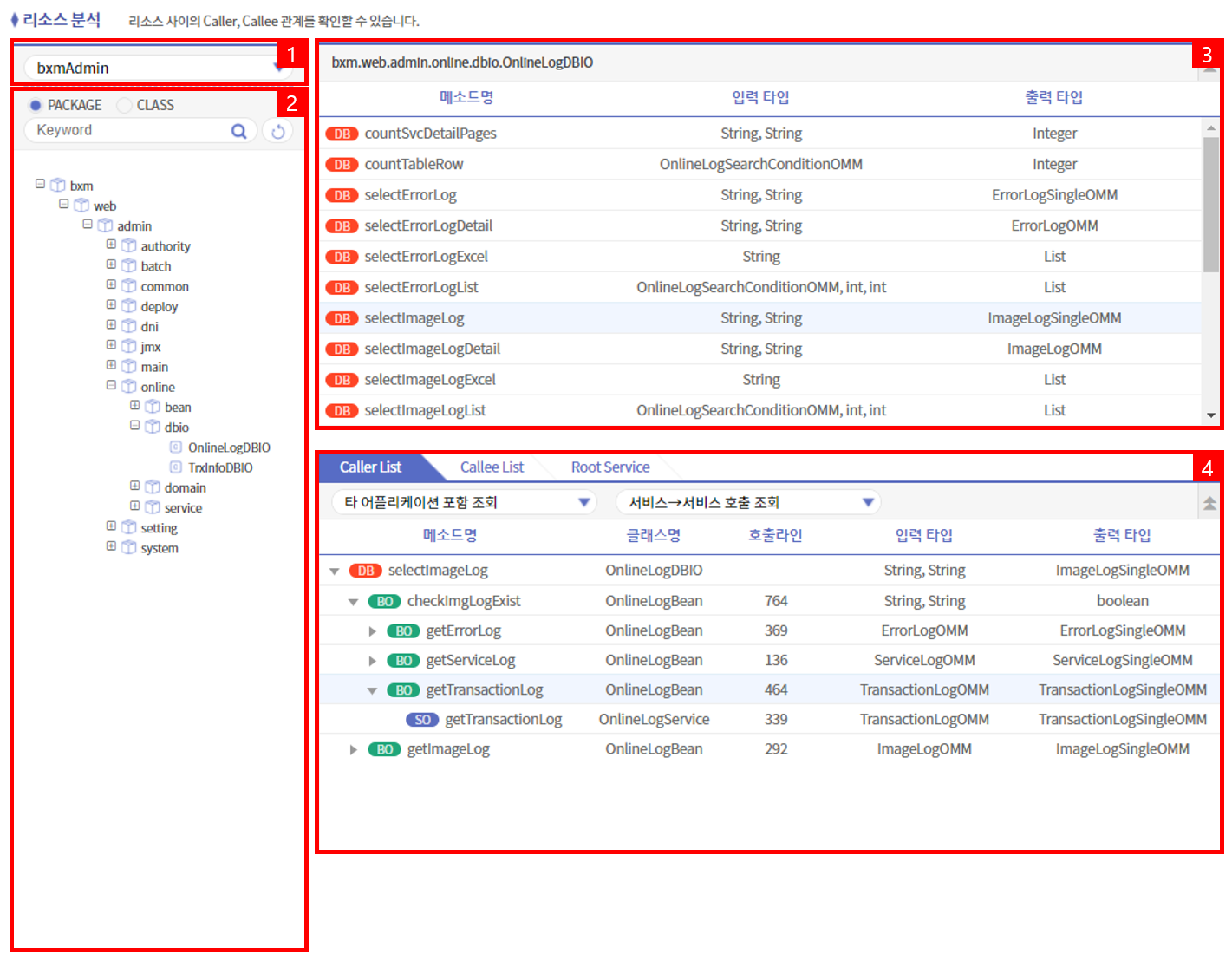This screenshot has height=960, width=1232.
Task: Select OnlineLogDBIO in the tree
Action: (229, 447)
